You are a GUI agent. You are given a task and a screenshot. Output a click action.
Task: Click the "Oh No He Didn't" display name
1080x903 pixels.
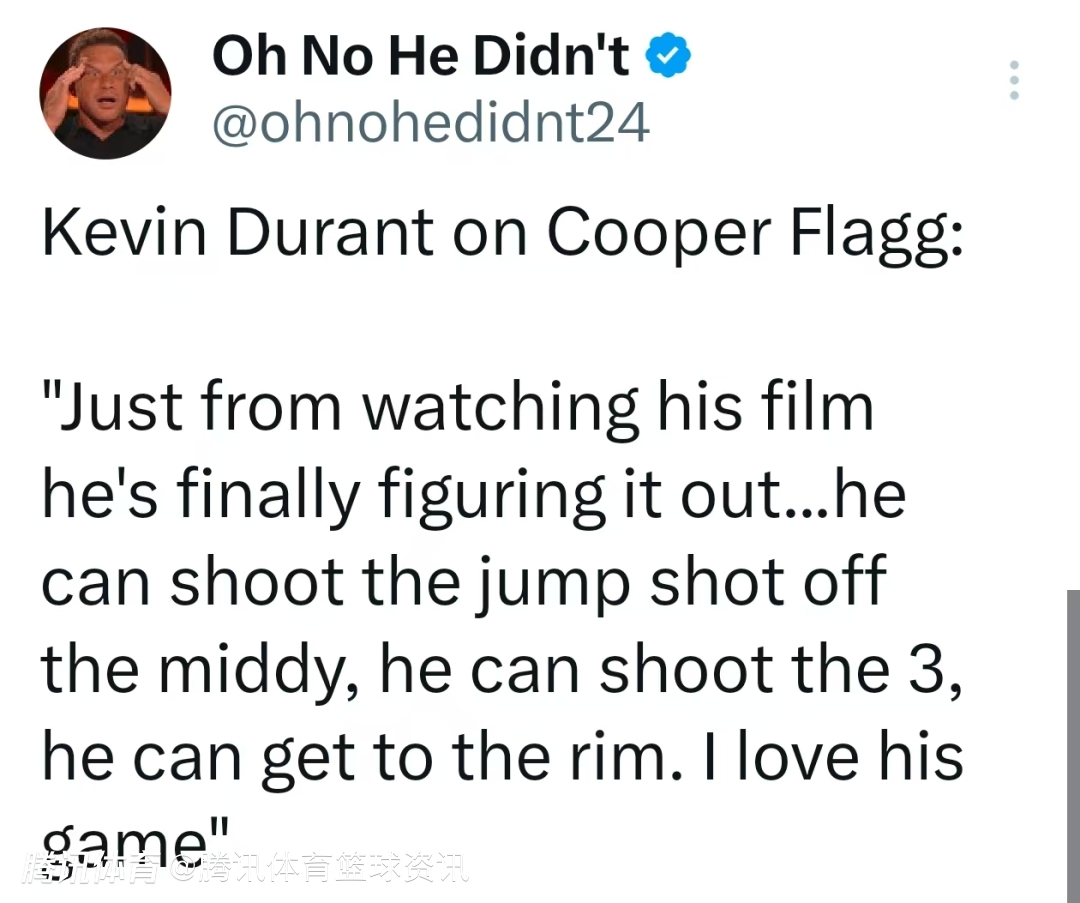point(421,58)
